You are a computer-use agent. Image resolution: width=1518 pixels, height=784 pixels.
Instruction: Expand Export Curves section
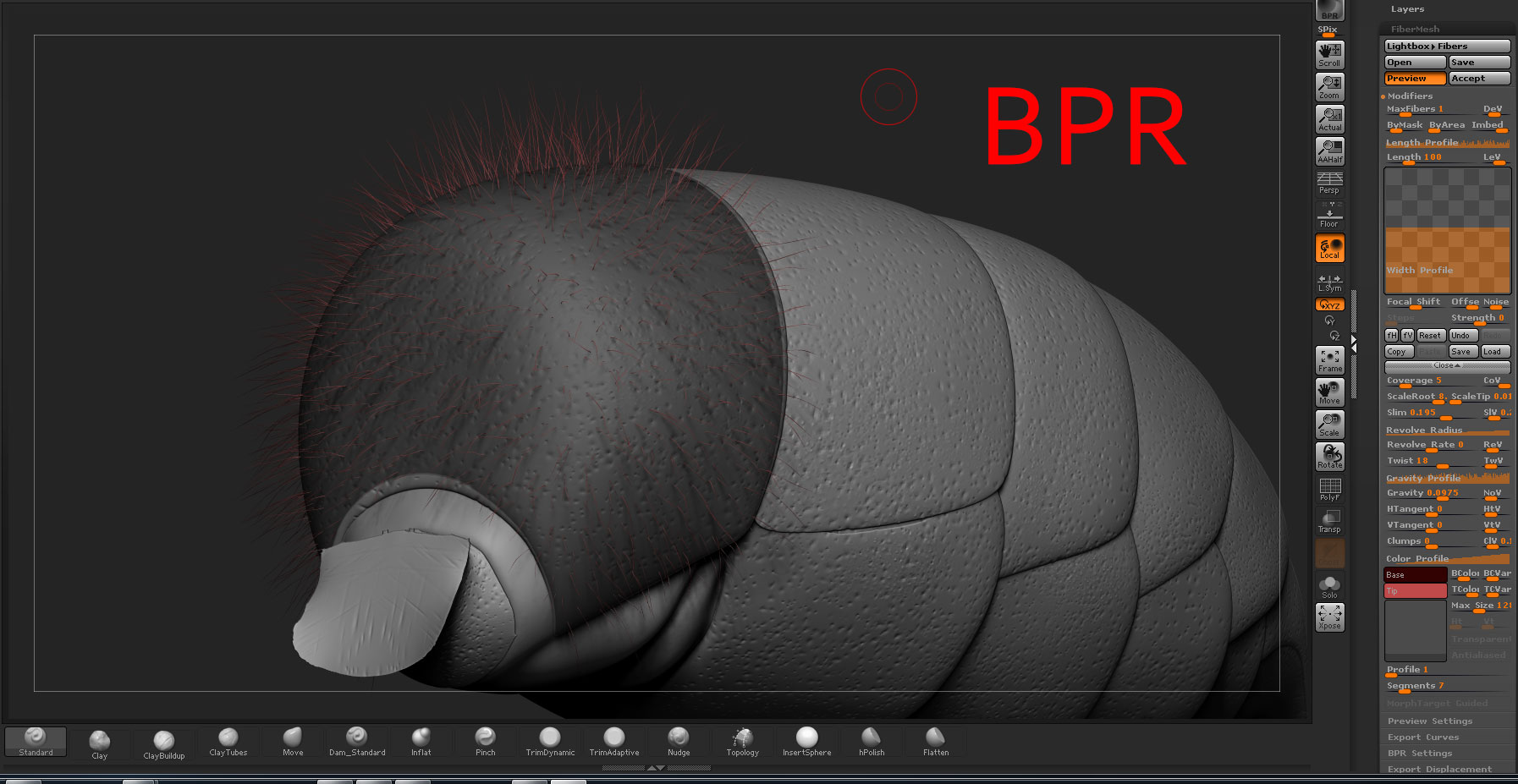(1423, 737)
